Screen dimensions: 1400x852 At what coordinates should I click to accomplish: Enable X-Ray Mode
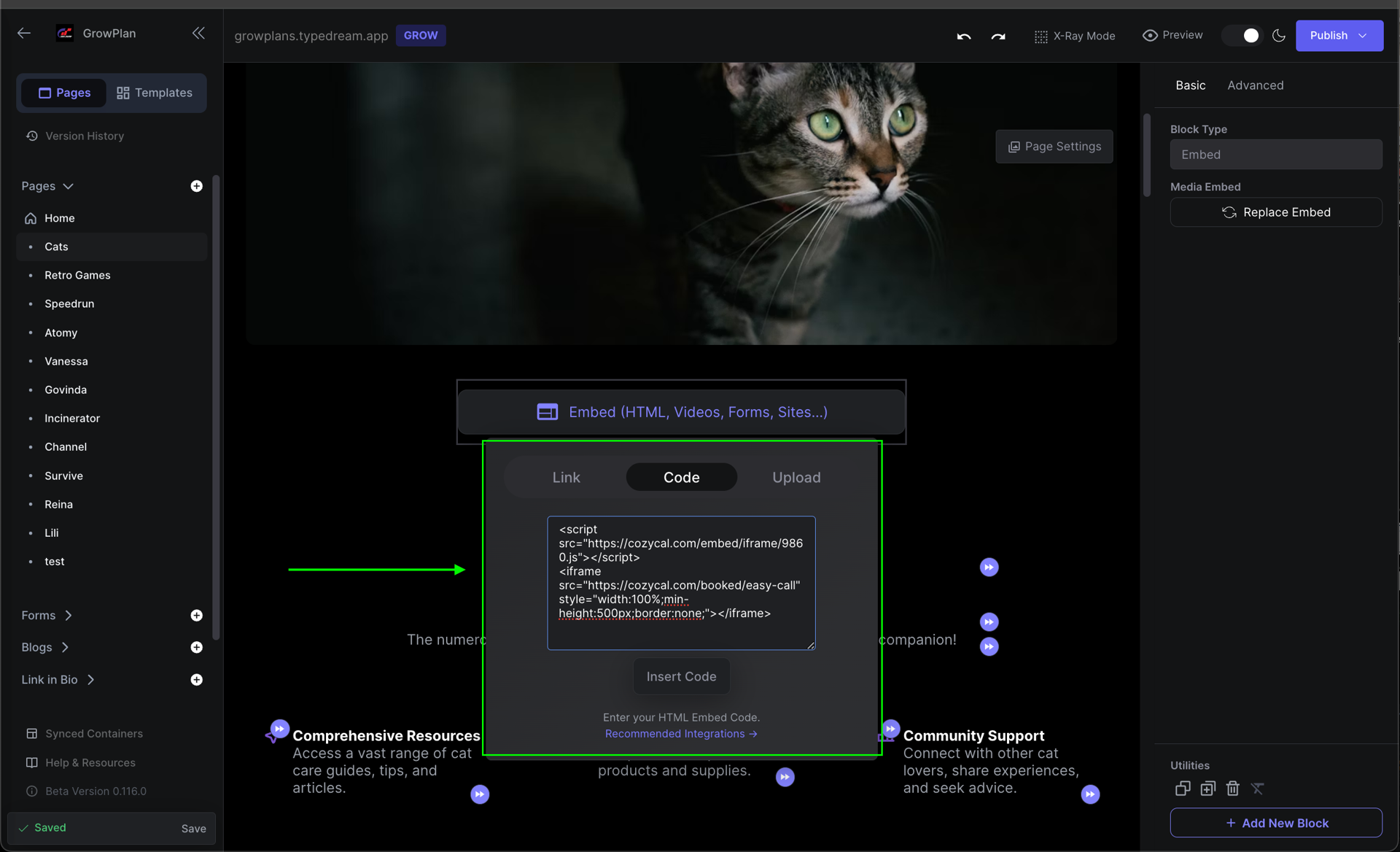click(x=1075, y=36)
